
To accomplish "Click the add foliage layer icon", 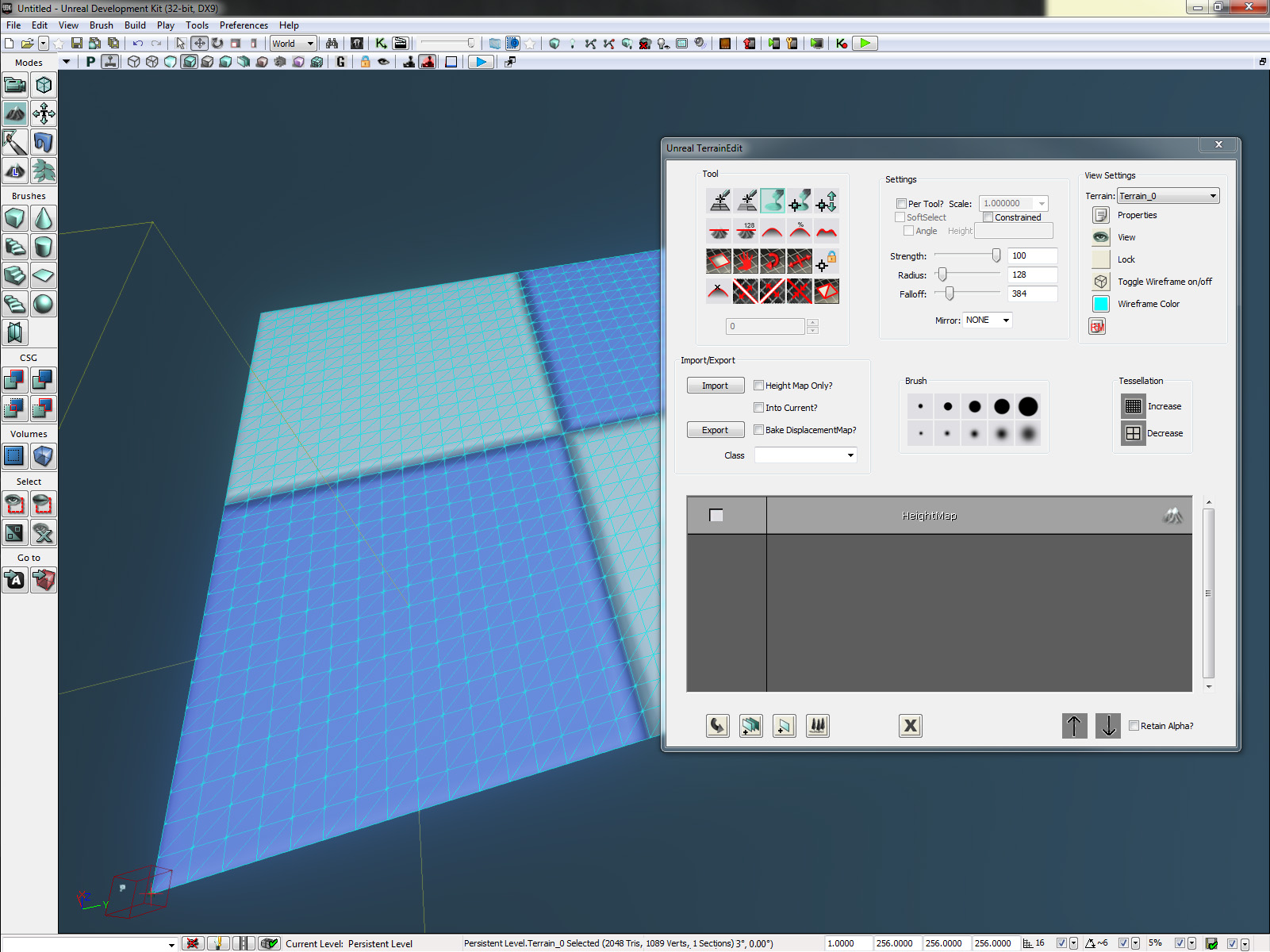I will pyautogui.click(x=818, y=726).
